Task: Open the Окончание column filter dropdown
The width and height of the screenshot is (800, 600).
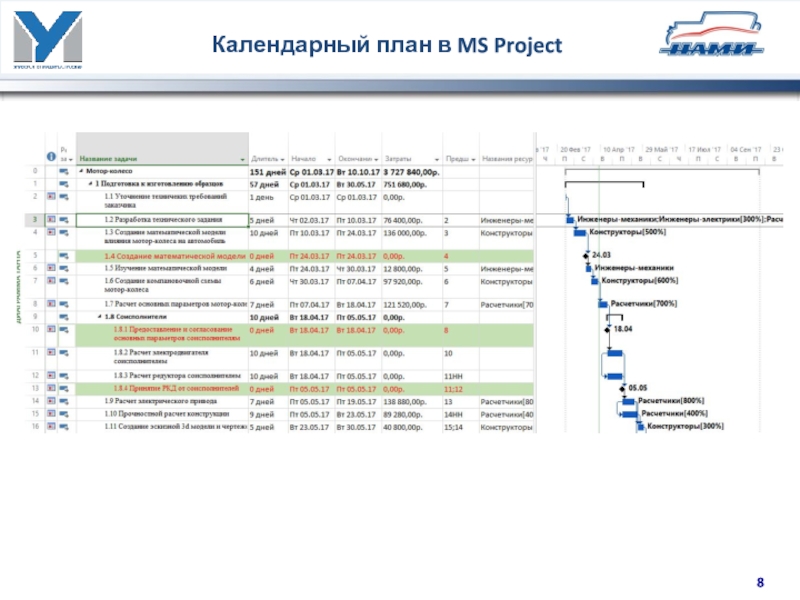Action: [x=376, y=160]
